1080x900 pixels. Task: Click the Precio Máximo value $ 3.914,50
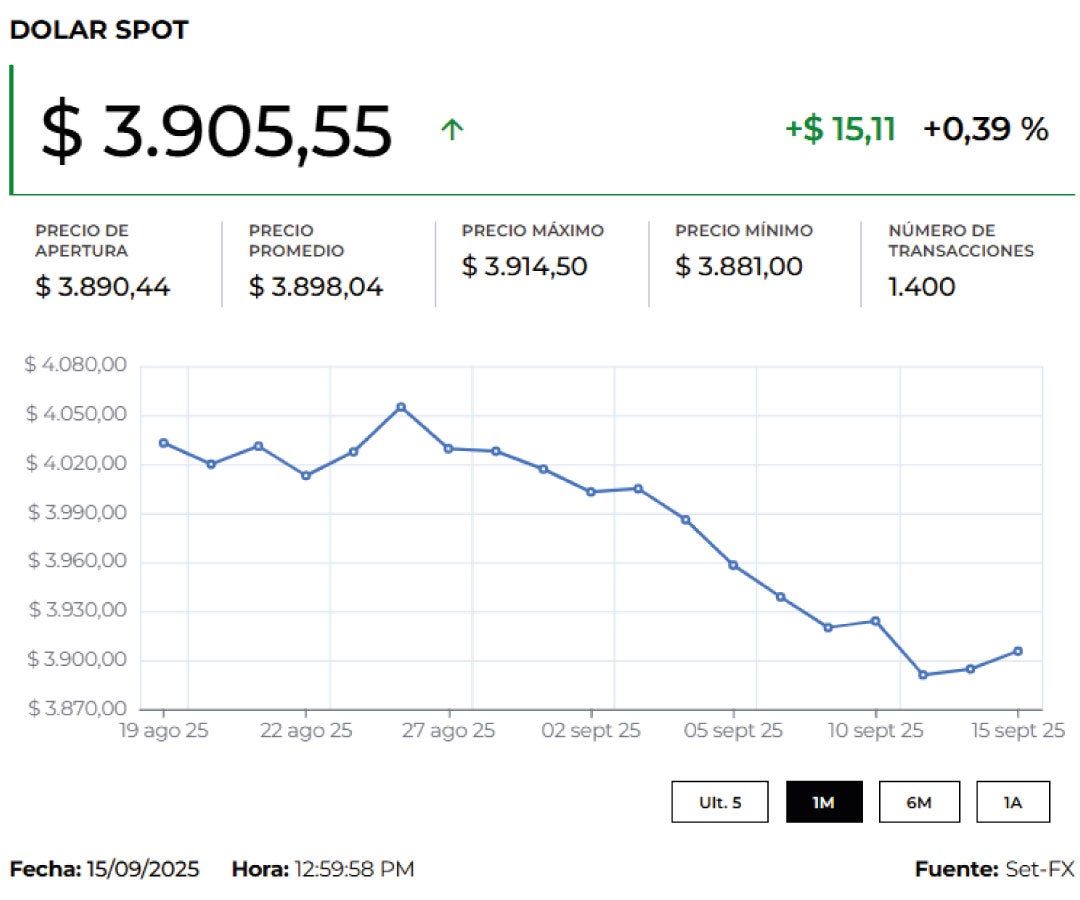tap(524, 266)
